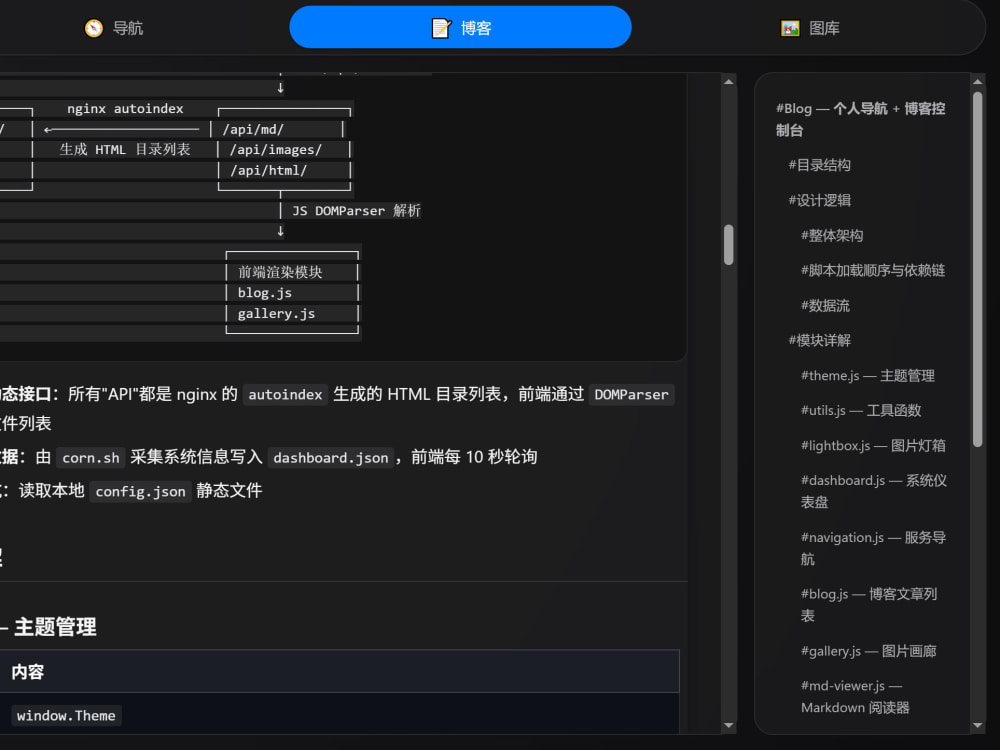Jump to #目录结构 section
This screenshot has height=750, width=1000.
coord(820,165)
